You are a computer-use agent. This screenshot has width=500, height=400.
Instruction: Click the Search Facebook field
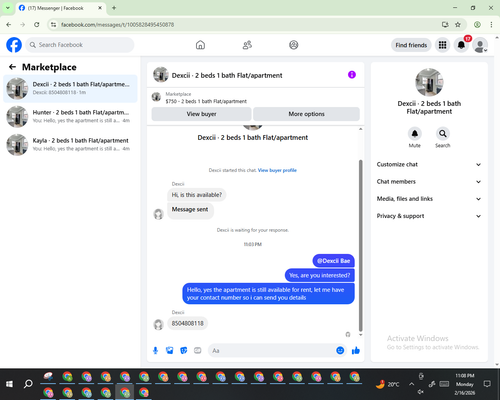[80, 45]
